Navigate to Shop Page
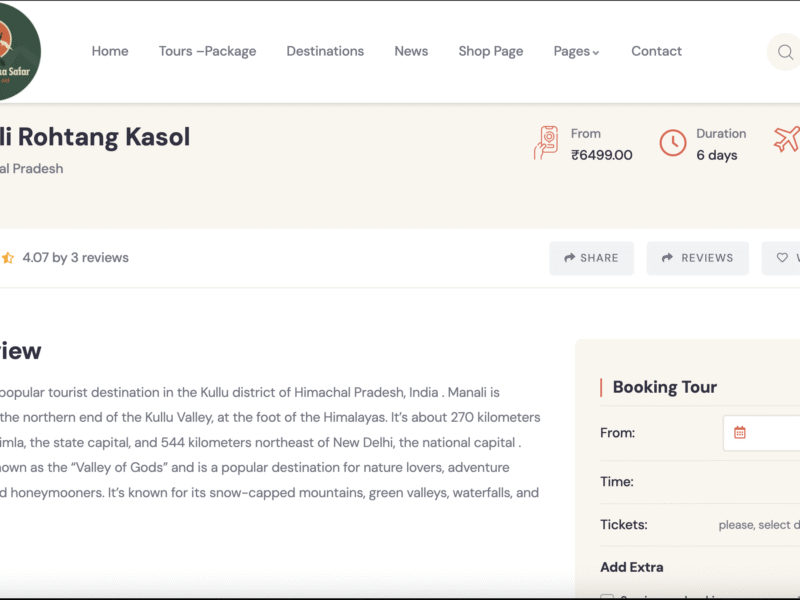Image resolution: width=800 pixels, height=600 pixels. 490,51
